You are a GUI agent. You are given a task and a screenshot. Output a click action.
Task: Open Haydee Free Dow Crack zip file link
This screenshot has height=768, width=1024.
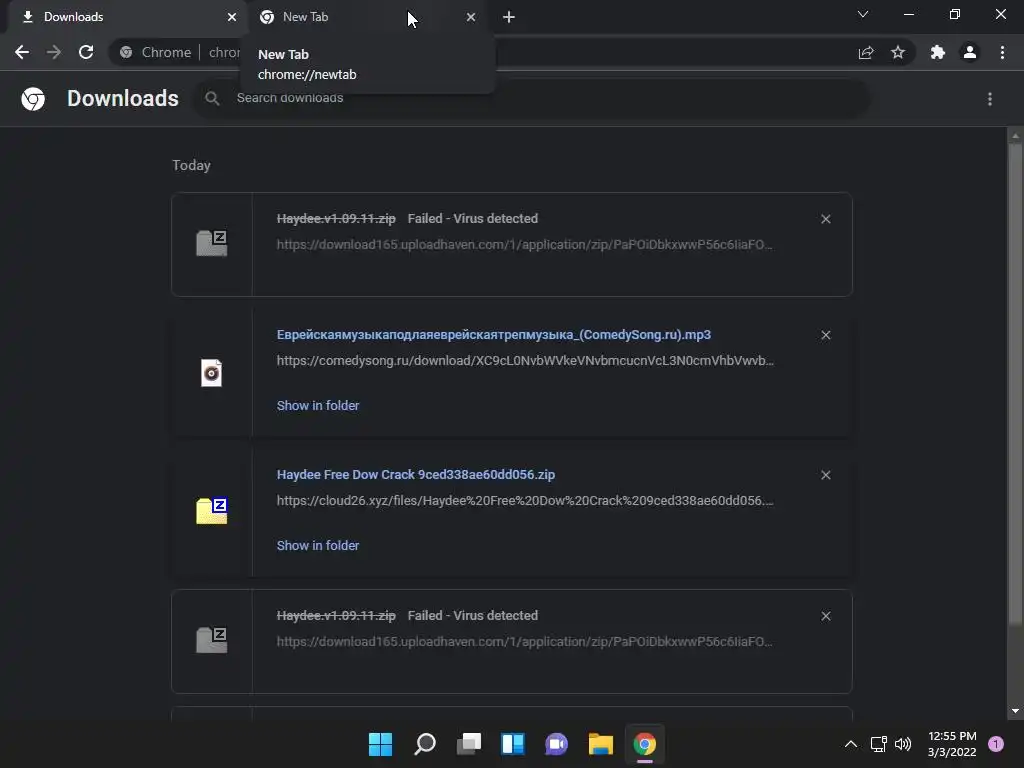[416, 475]
